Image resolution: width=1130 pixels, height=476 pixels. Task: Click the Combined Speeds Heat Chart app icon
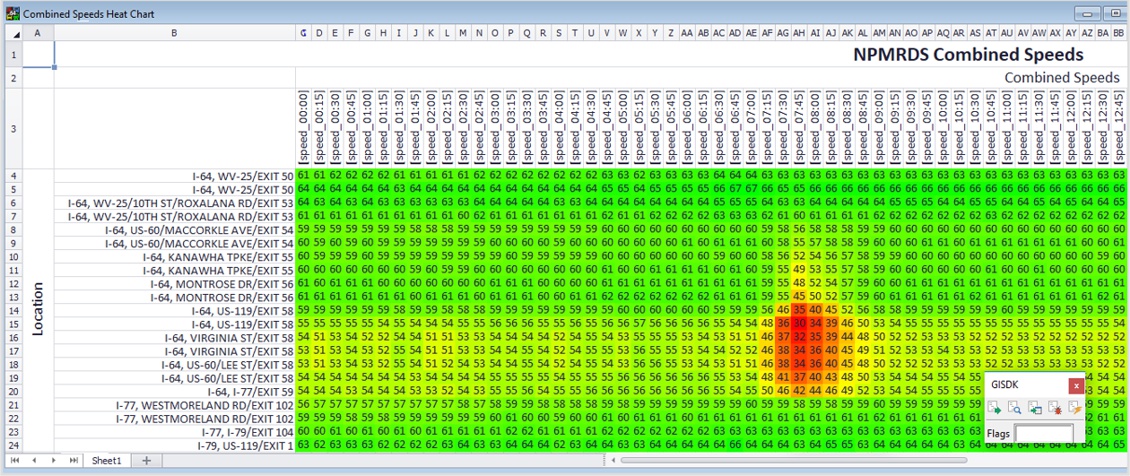tap(12, 13)
